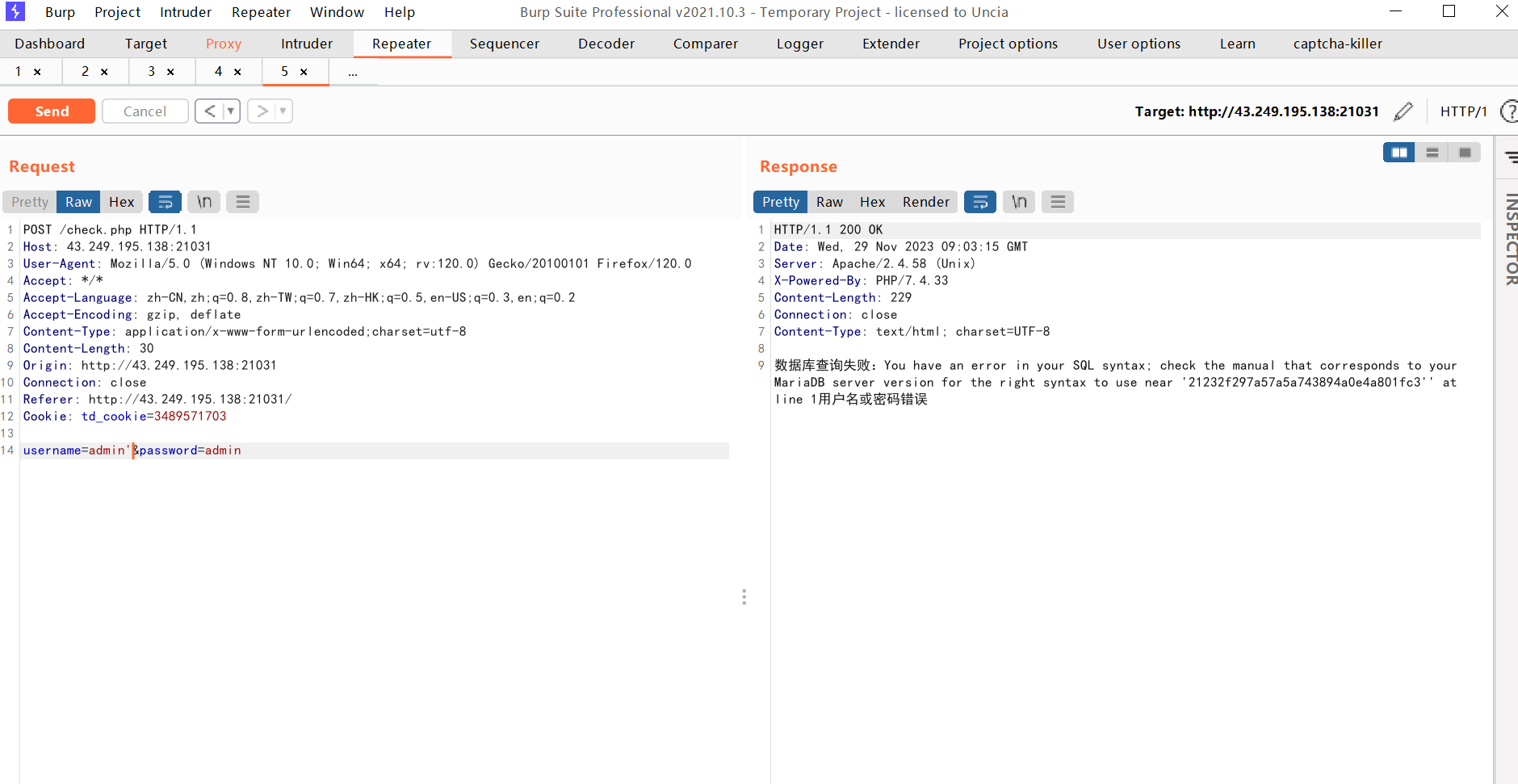
Task: Click the request body line with username parameter
Action: (x=375, y=451)
